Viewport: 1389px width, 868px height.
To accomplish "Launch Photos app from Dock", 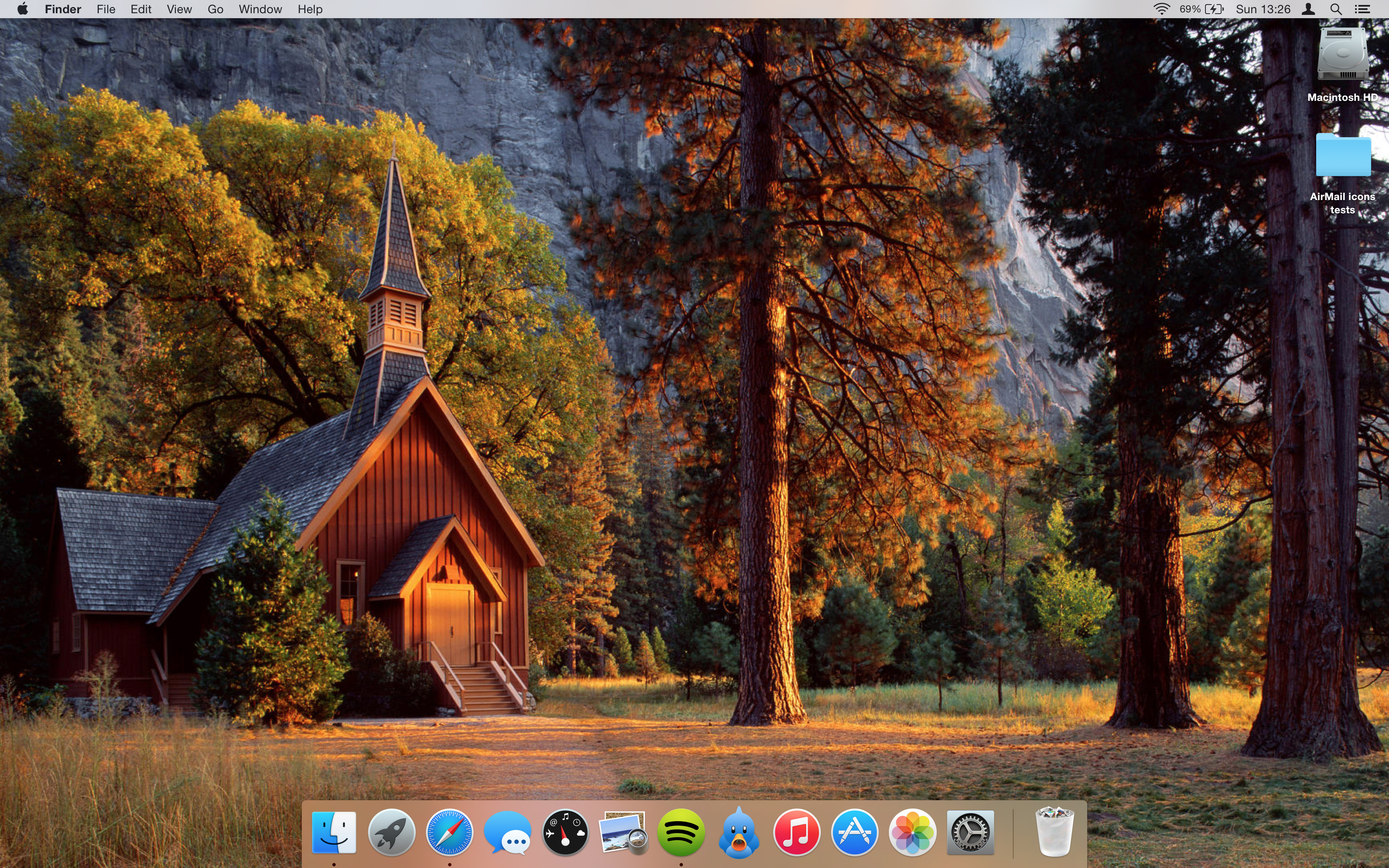I will [x=913, y=832].
